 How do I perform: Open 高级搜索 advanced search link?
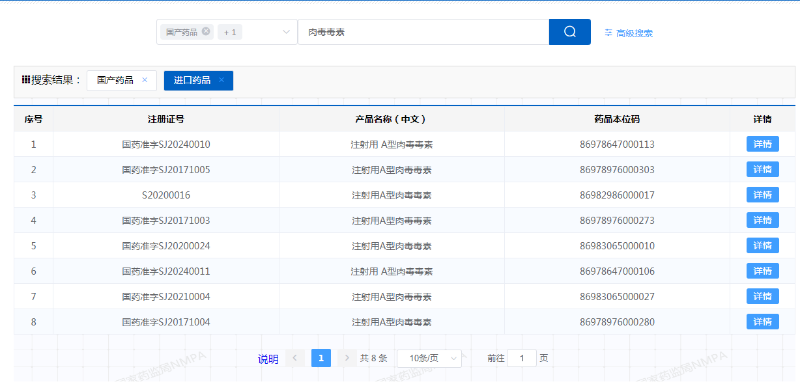click(x=634, y=33)
